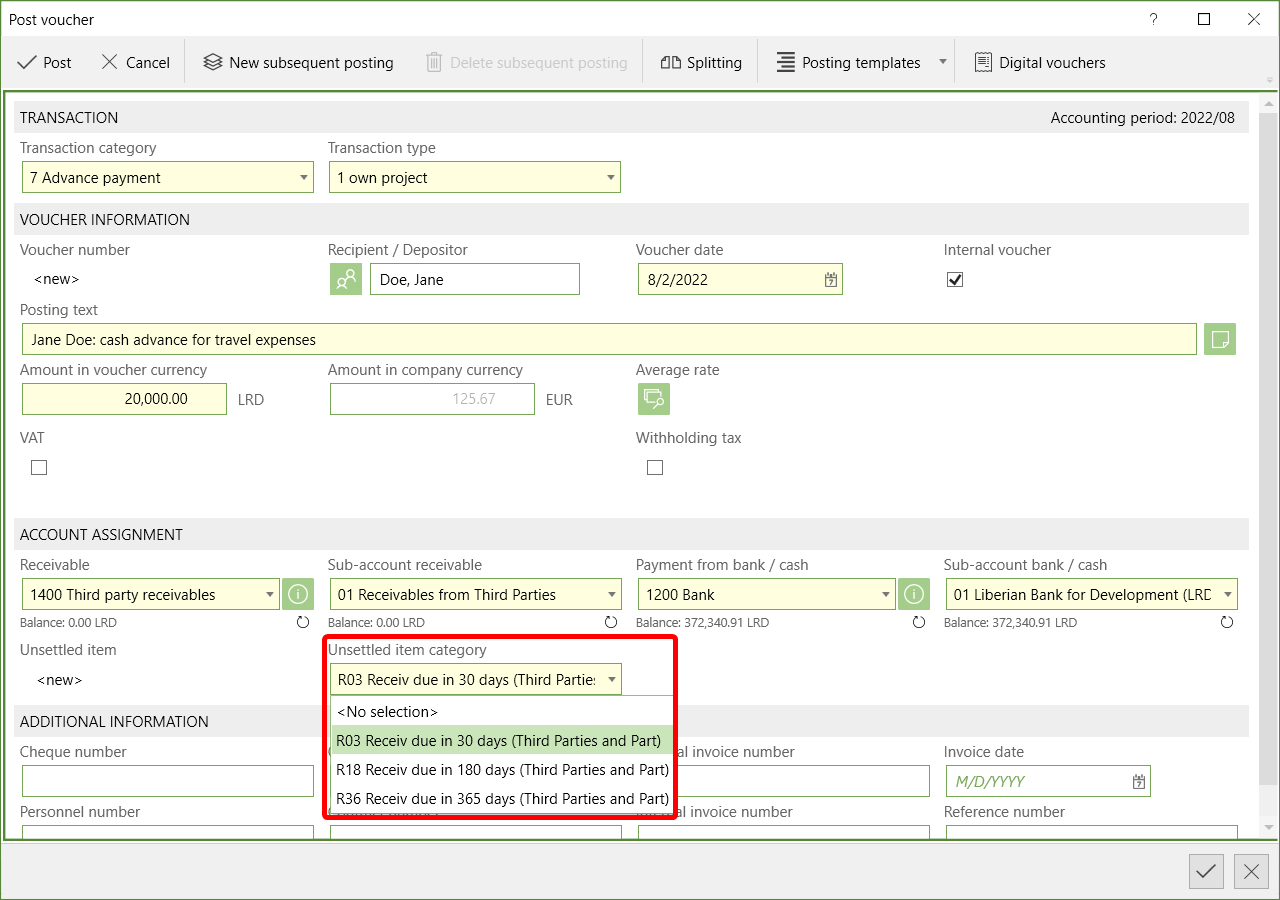Select R18 Receiv due in 180 days
This screenshot has height=900, width=1280.
502,769
